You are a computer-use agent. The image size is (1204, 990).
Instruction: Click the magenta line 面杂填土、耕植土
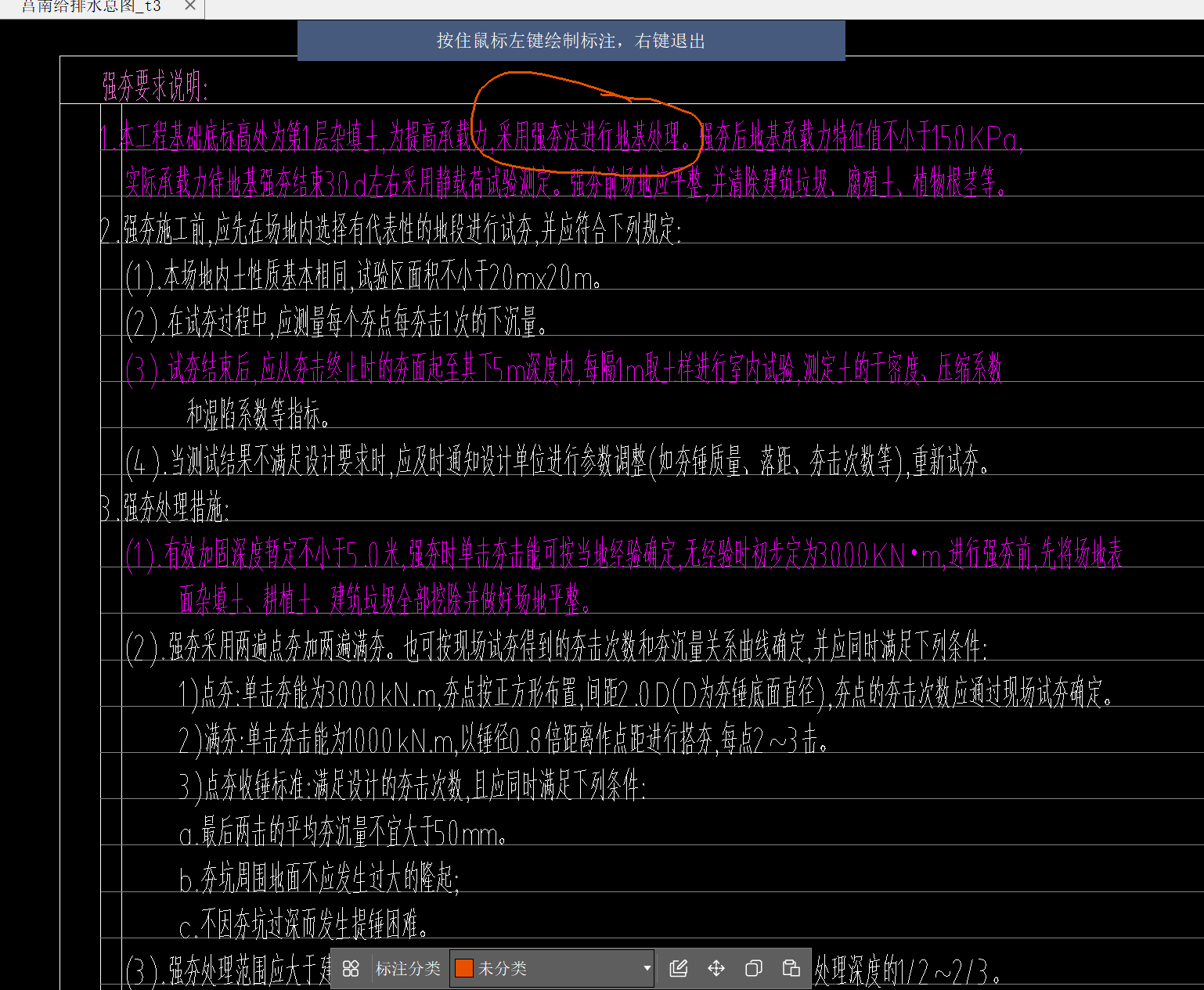tap(385, 601)
